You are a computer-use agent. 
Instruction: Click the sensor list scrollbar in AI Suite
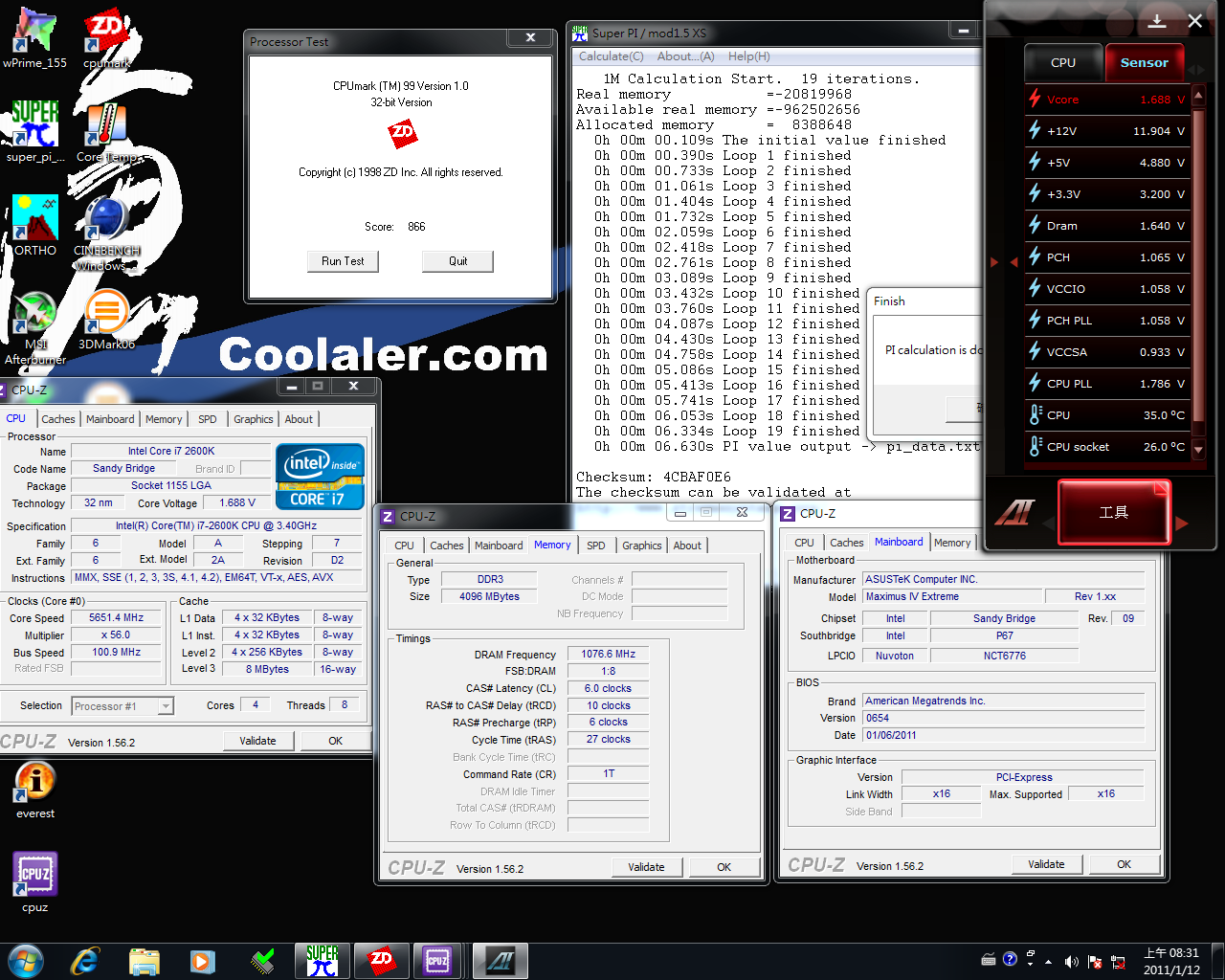[1198, 274]
